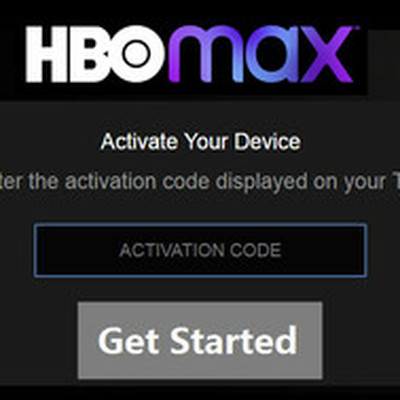This screenshot has height=400, width=400.
Task: Click the word displayed in the instruction line
Action: pyautogui.click(x=261, y=182)
